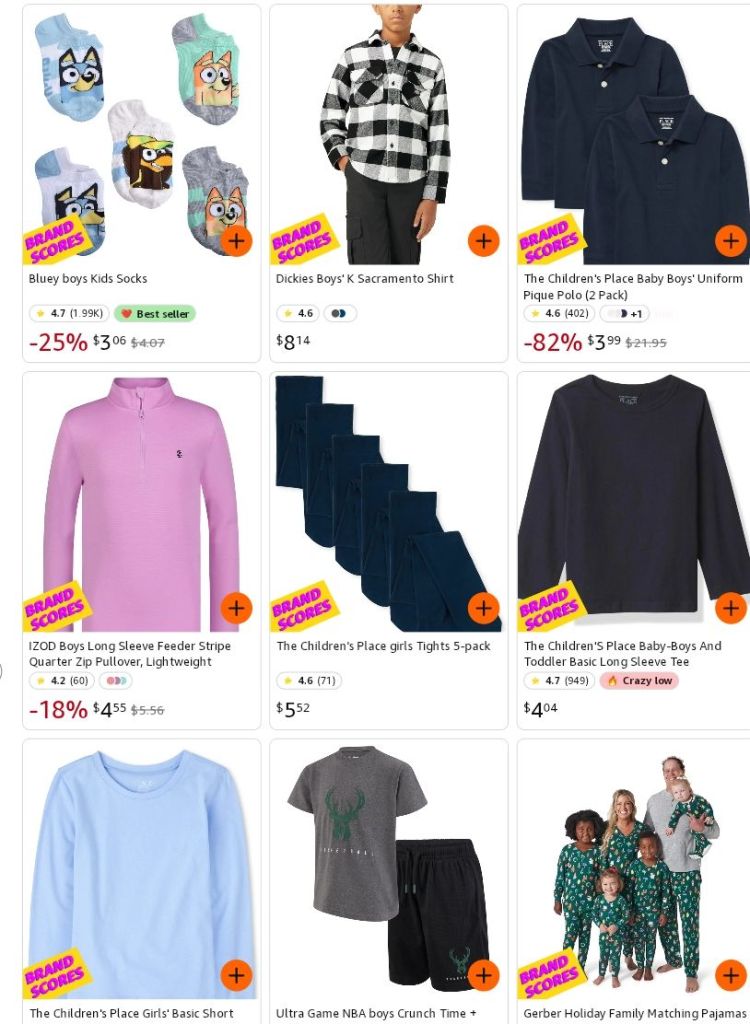Add light blue Girls' Basic shirt to cart
Viewport: 750px width, 1024px height.
tap(236, 975)
